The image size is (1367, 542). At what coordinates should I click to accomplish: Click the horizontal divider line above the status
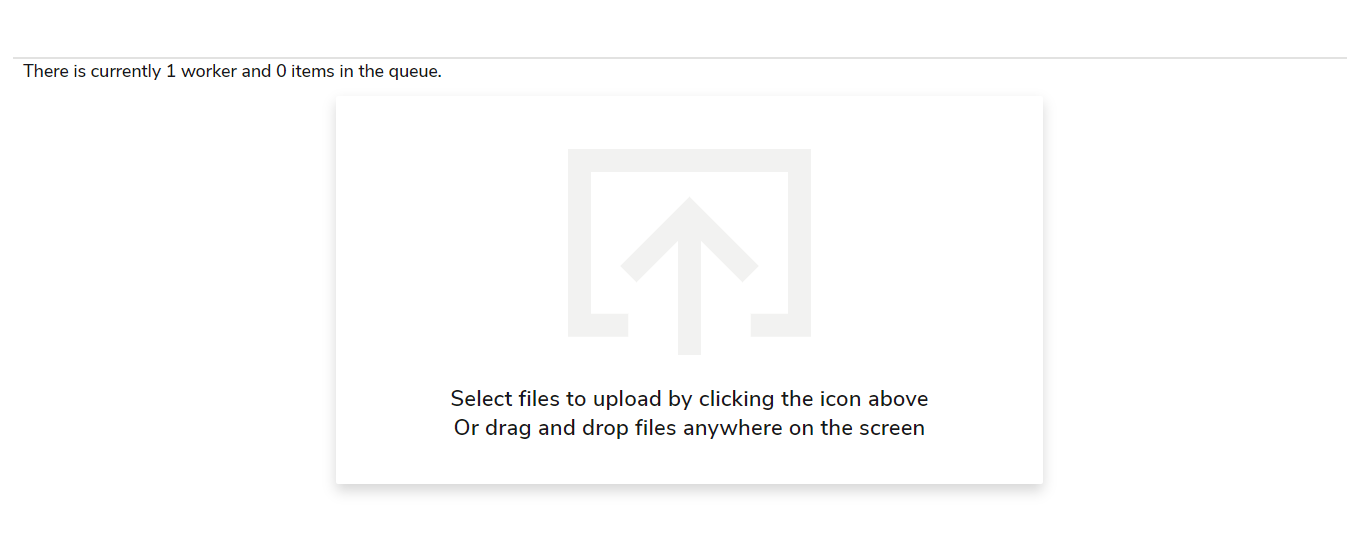680,58
